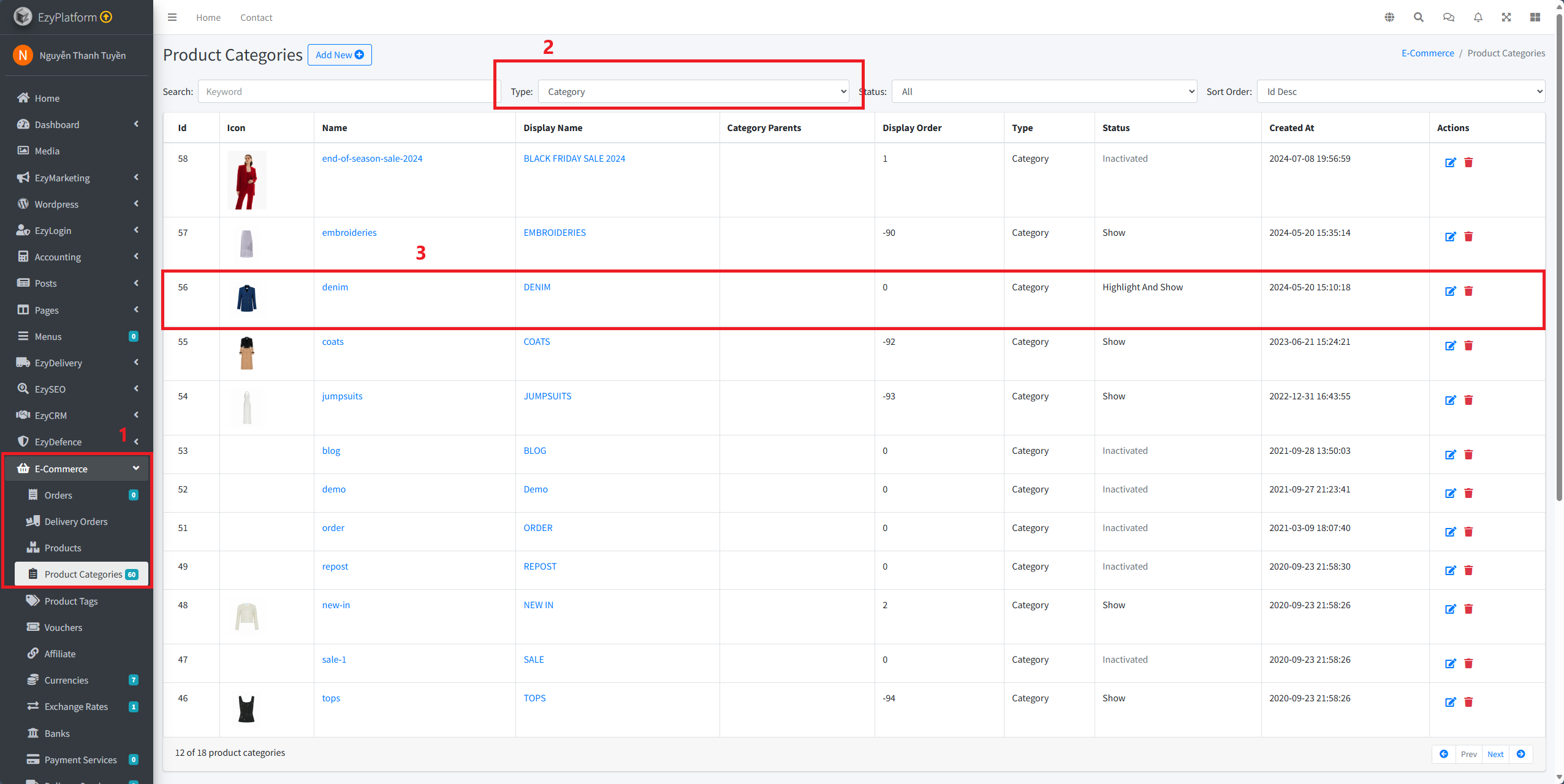This screenshot has height=784, width=1564.
Task: Open the Sort Order dropdown
Action: pos(1400,91)
